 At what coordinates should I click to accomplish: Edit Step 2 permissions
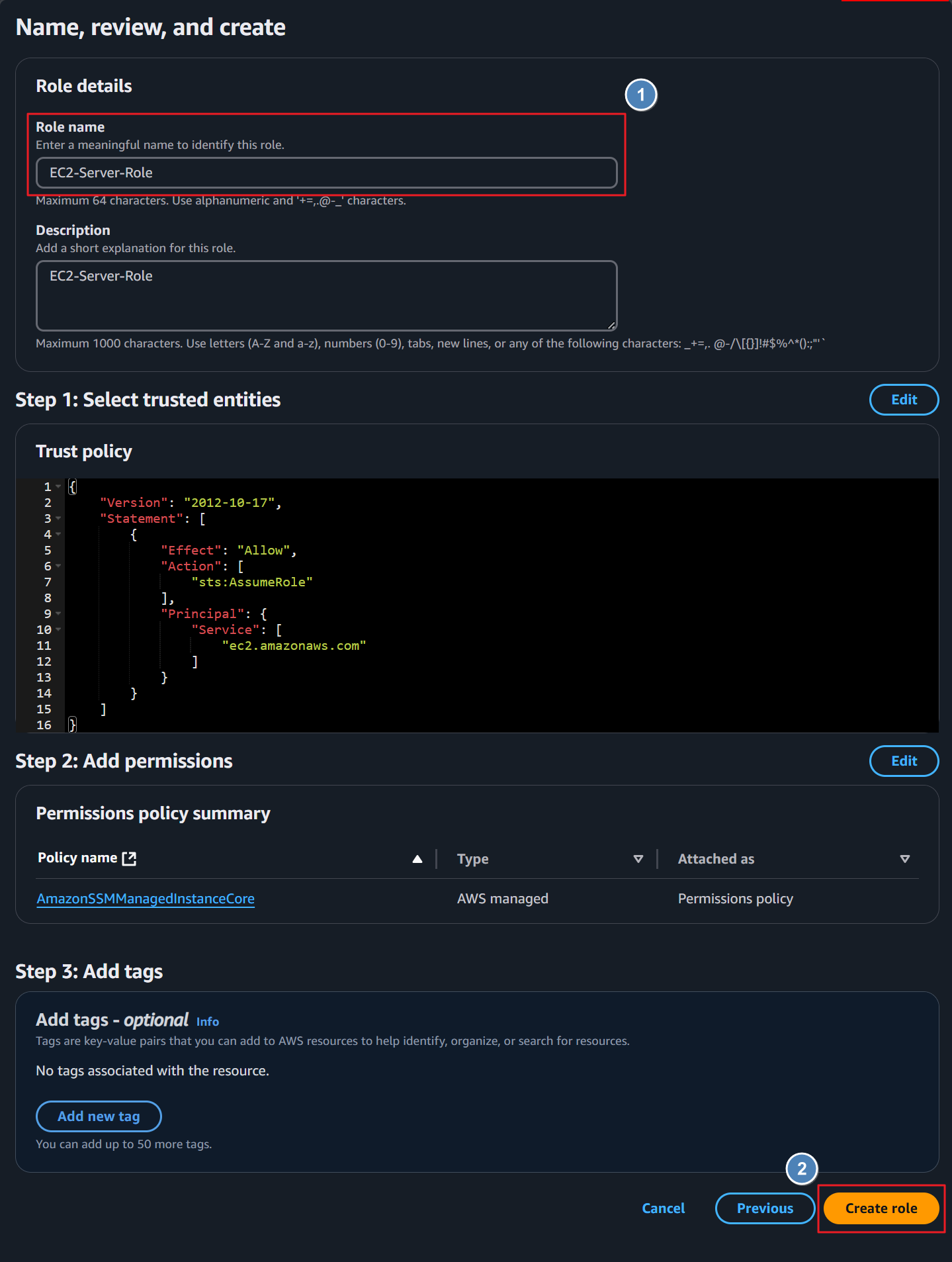click(x=904, y=761)
